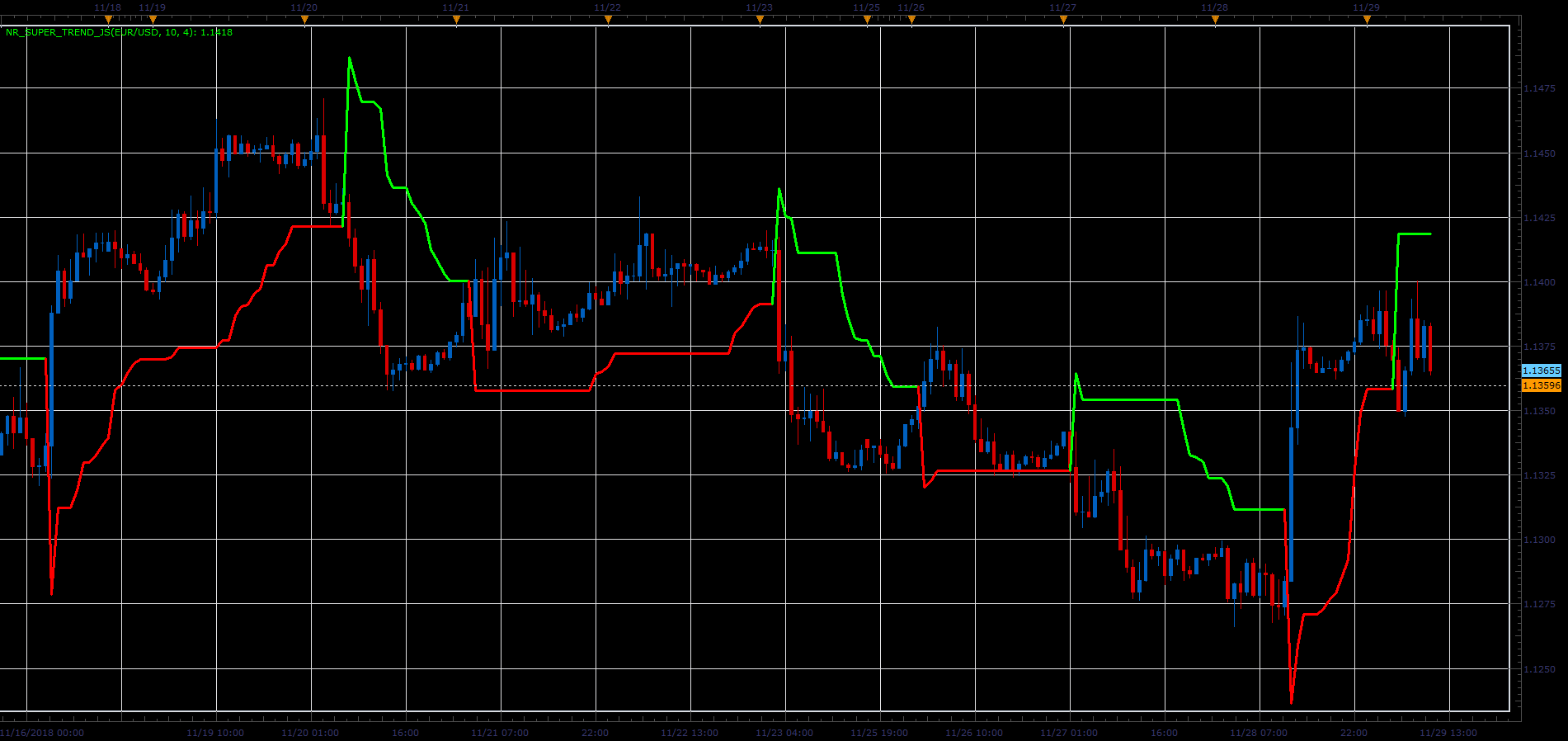Image resolution: width=1568 pixels, height=741 pixels.
Task: Select the blue 1.13655 current price tag
Action: click(x=1541, y=370)
